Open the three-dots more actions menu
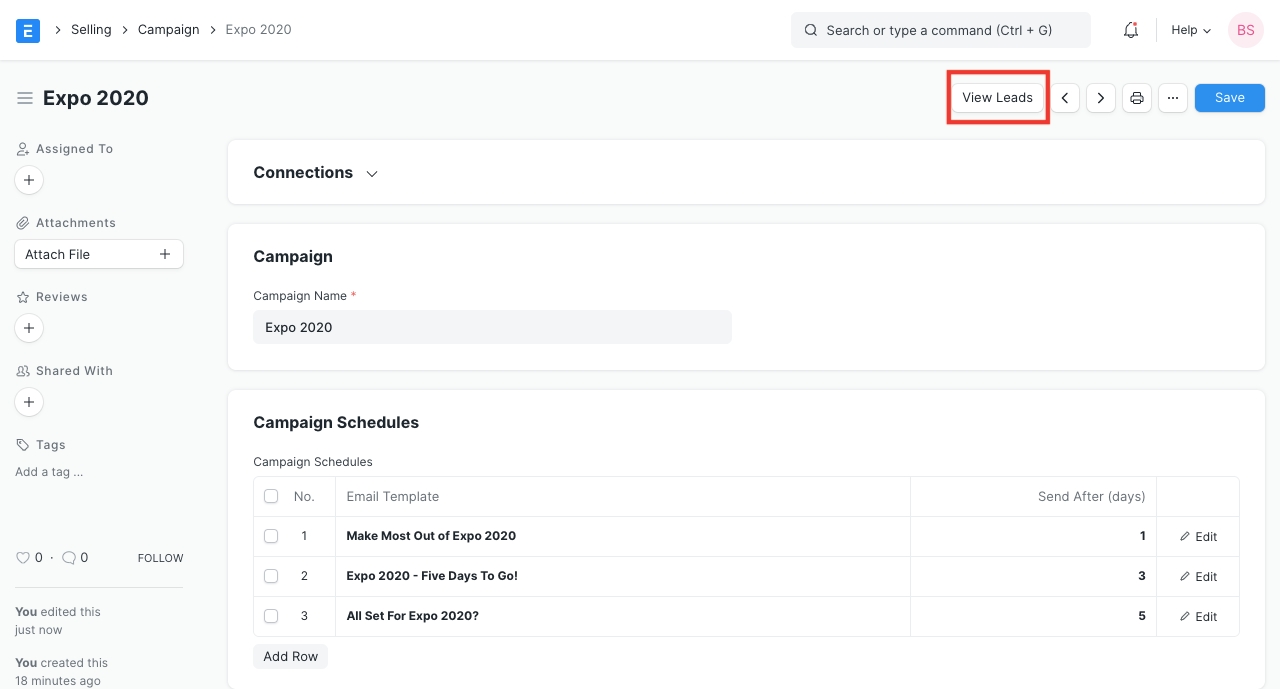Screen dimensions: 1280x689 [x=1173, y=98]
